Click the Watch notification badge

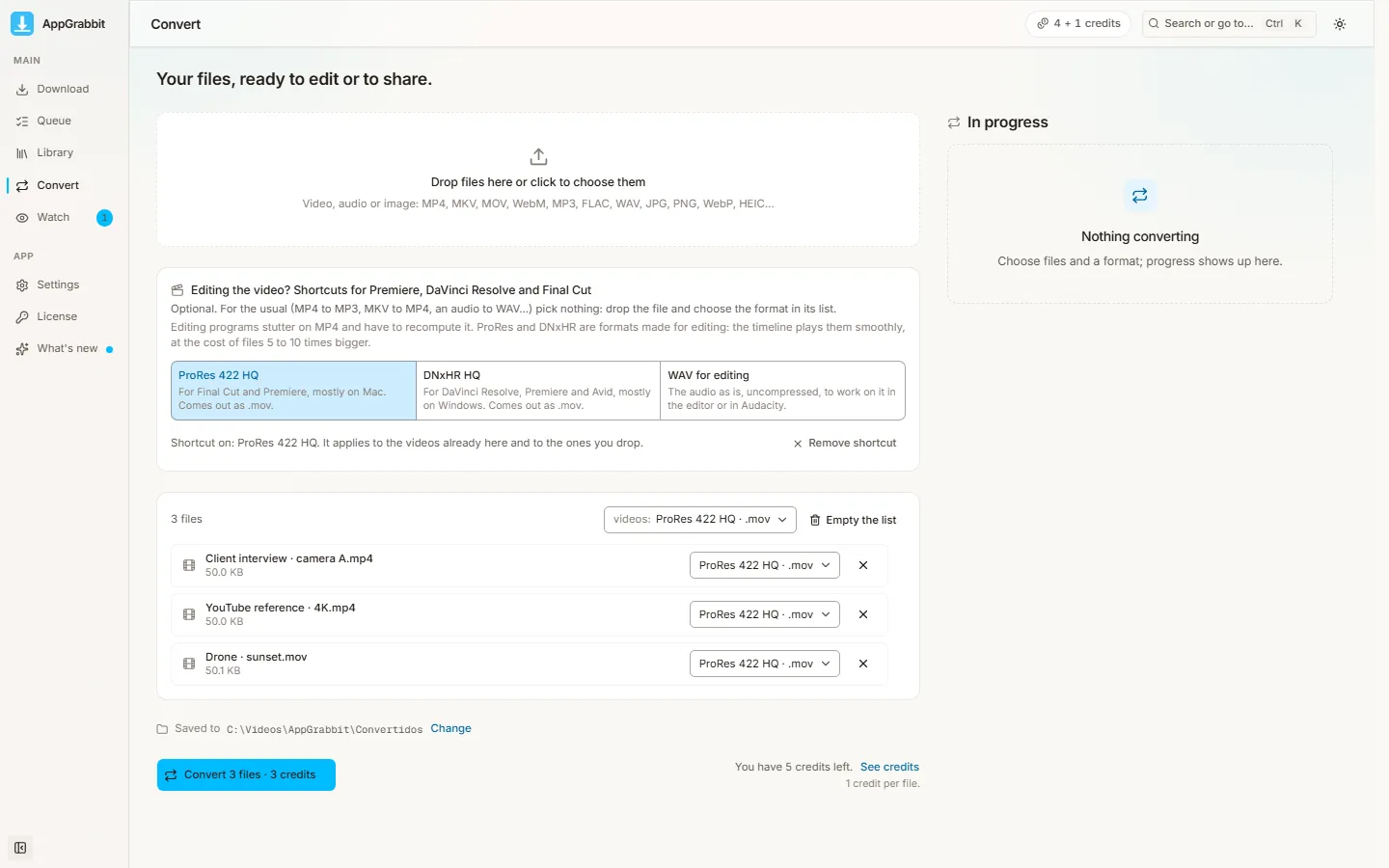(x=105, y=218)
